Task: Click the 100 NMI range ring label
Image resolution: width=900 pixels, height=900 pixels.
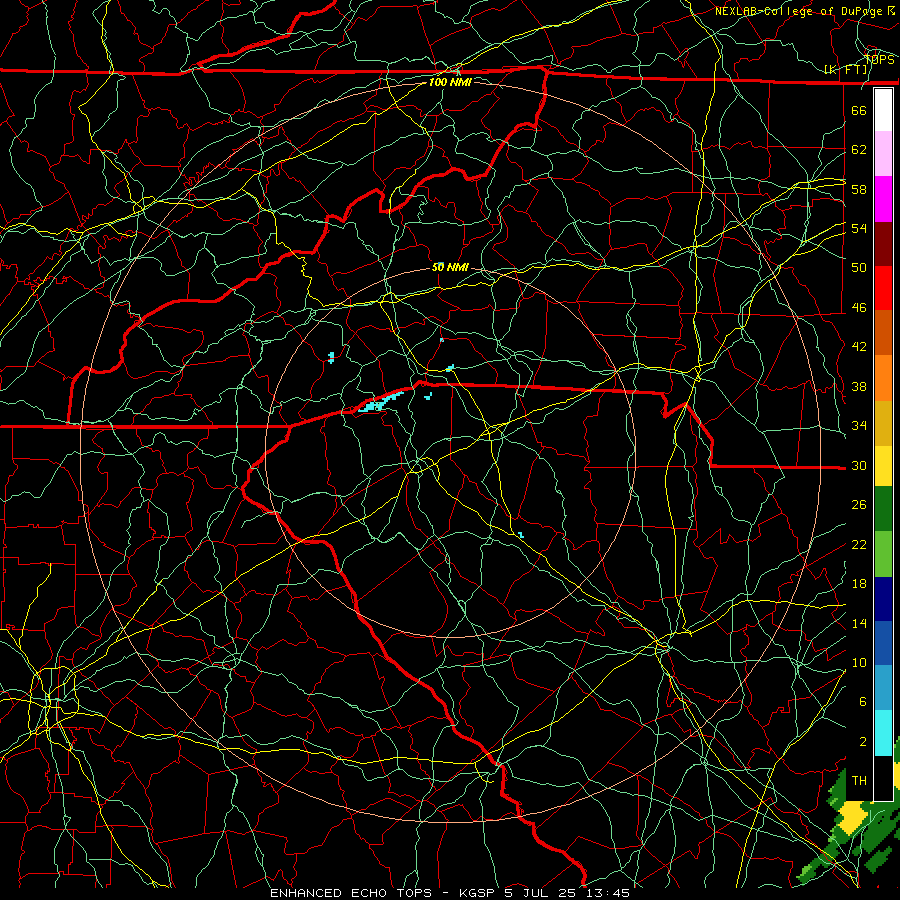Action: (x=450, y=82)
